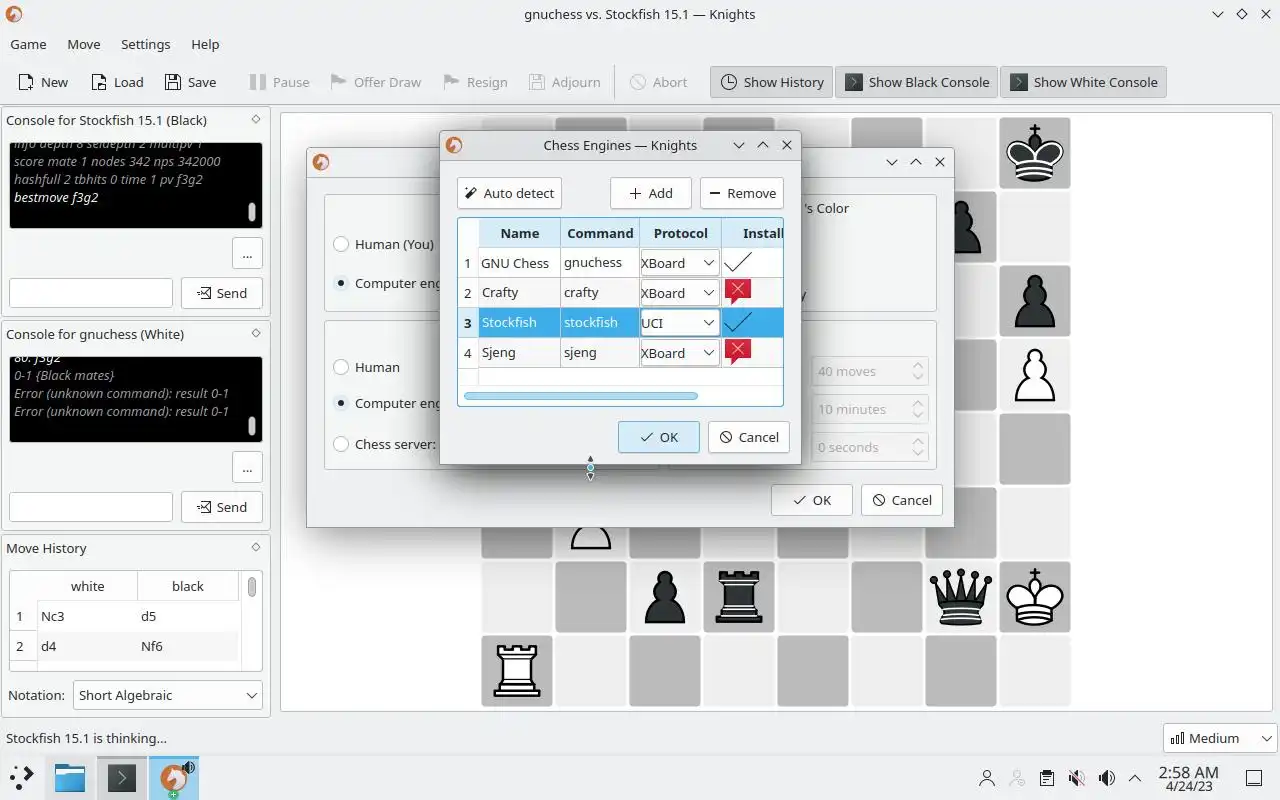Click Remove engine button

point(741,193)
